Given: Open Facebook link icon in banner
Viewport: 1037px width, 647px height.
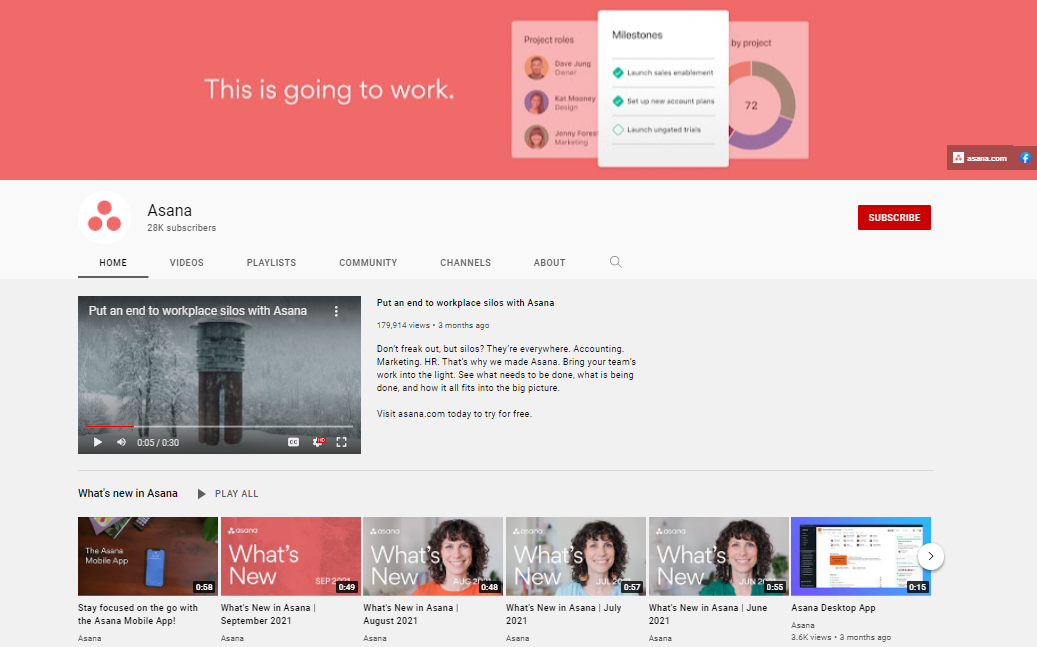Looking at the screenshot, I should coord(1025,158).
